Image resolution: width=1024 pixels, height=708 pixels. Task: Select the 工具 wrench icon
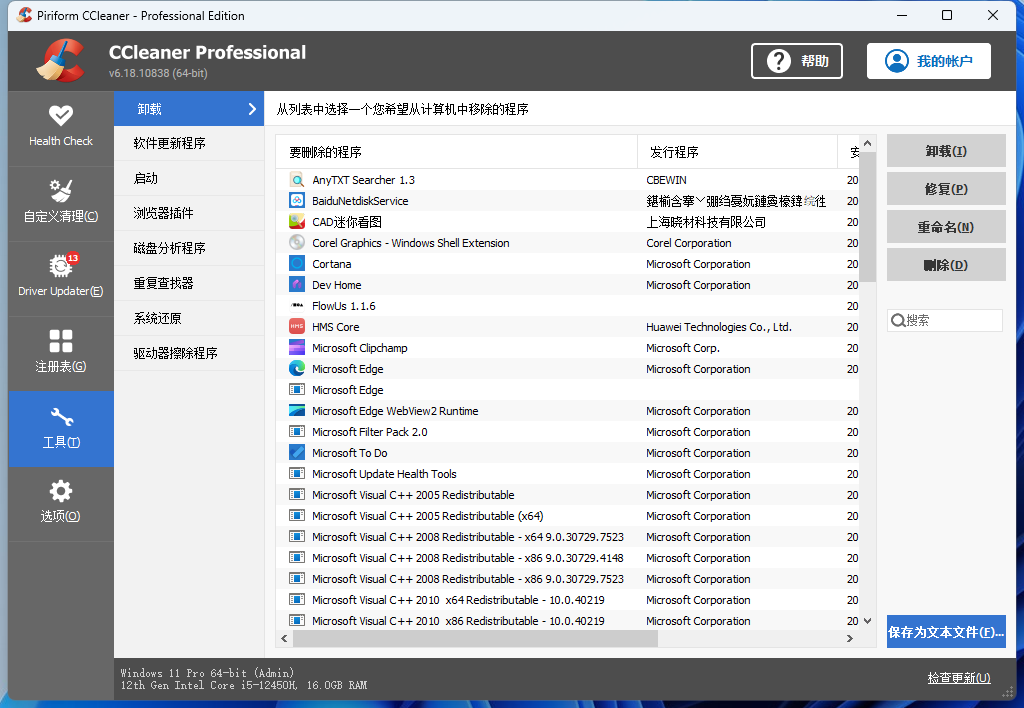61,417
